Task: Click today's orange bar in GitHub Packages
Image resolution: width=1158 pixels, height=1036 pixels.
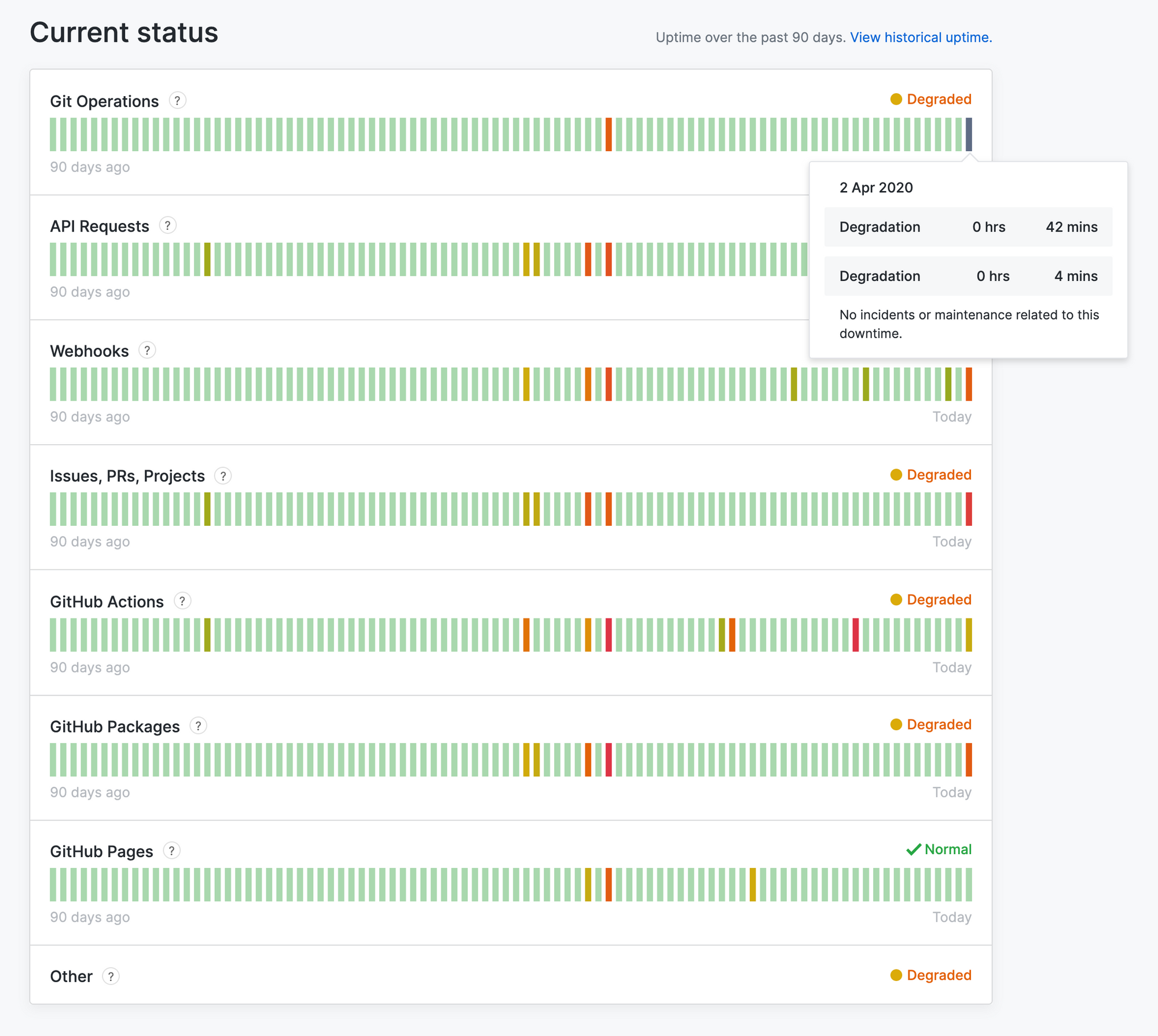Action: (x=969, y=760)
